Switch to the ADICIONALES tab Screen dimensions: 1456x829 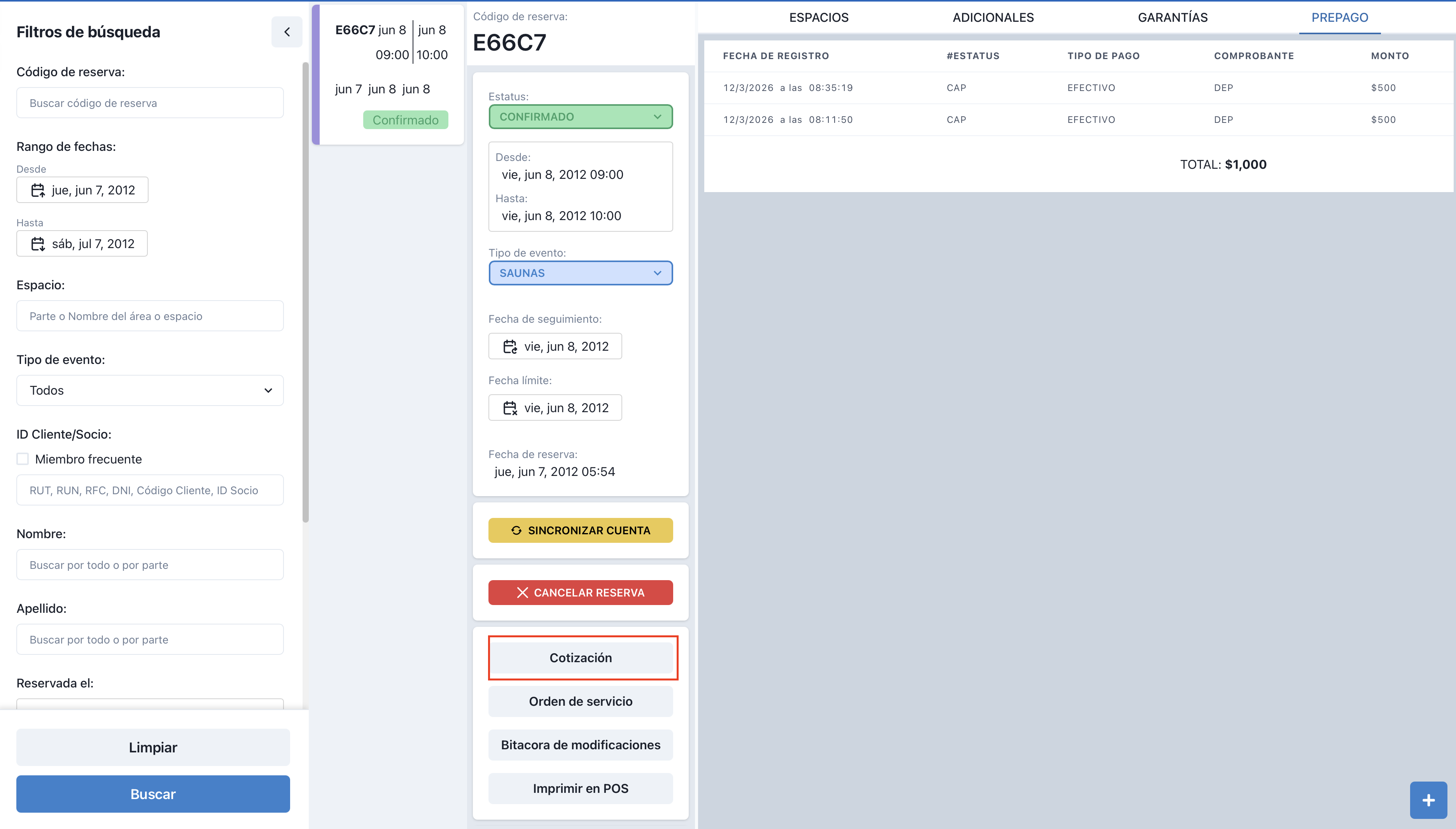pos(992,17)
